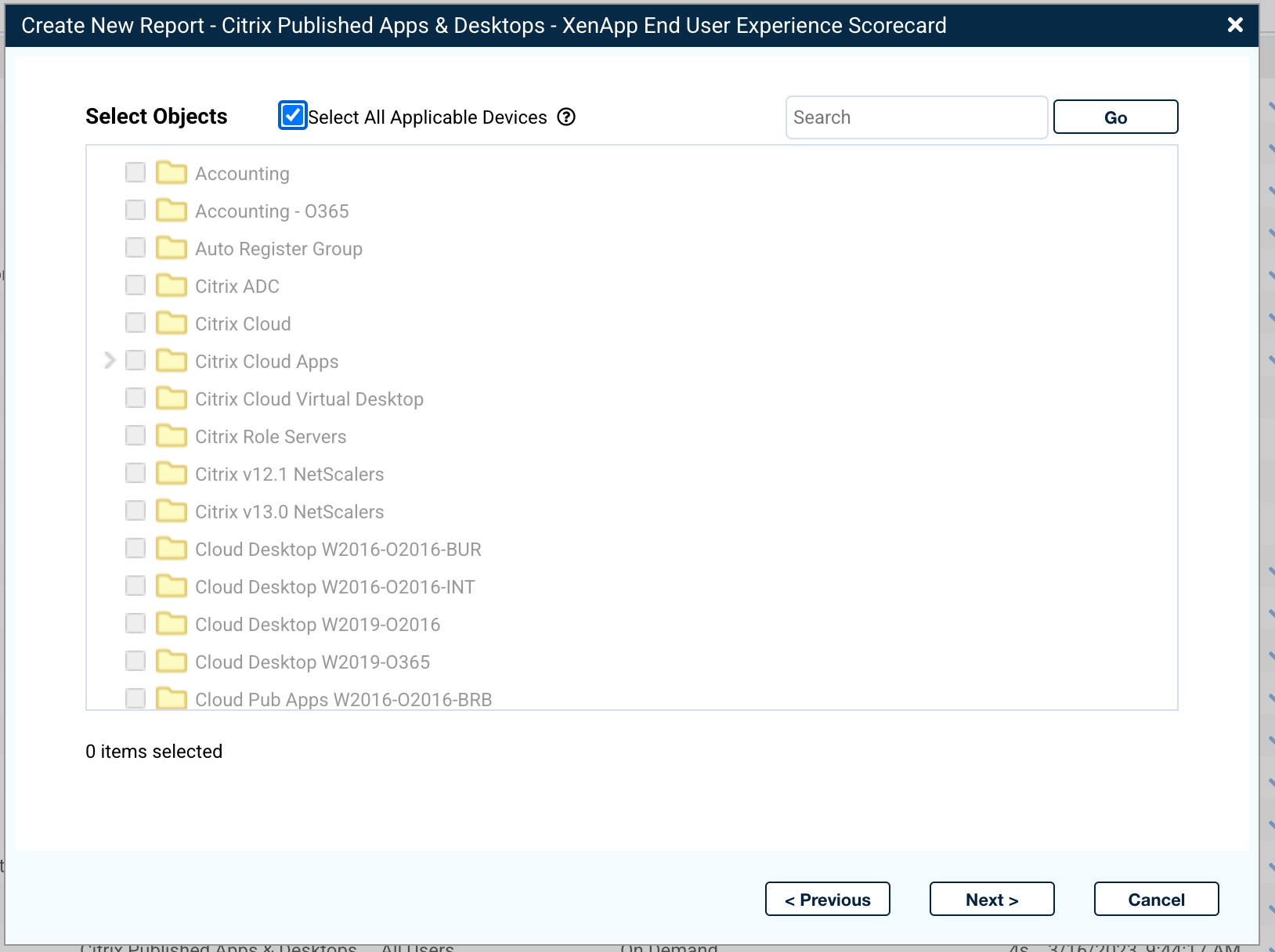Image resolution: width=1275 pixels, height=952 pixels.
Task: Click the Citrix v13.0 NetScalers folder icon
Action: (x=171, y=510)
